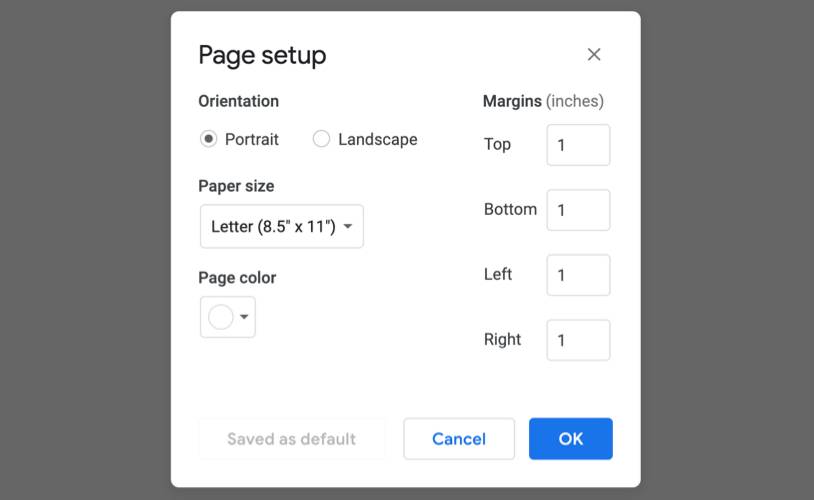This screenshot has height=500, width=814.
Task: Click the Page setup title text
Action: 262,56
